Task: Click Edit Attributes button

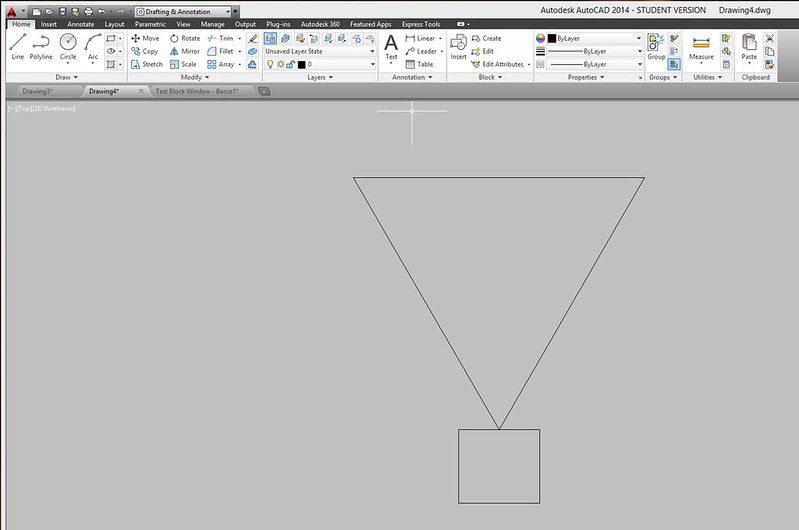Action: (497, 64)
